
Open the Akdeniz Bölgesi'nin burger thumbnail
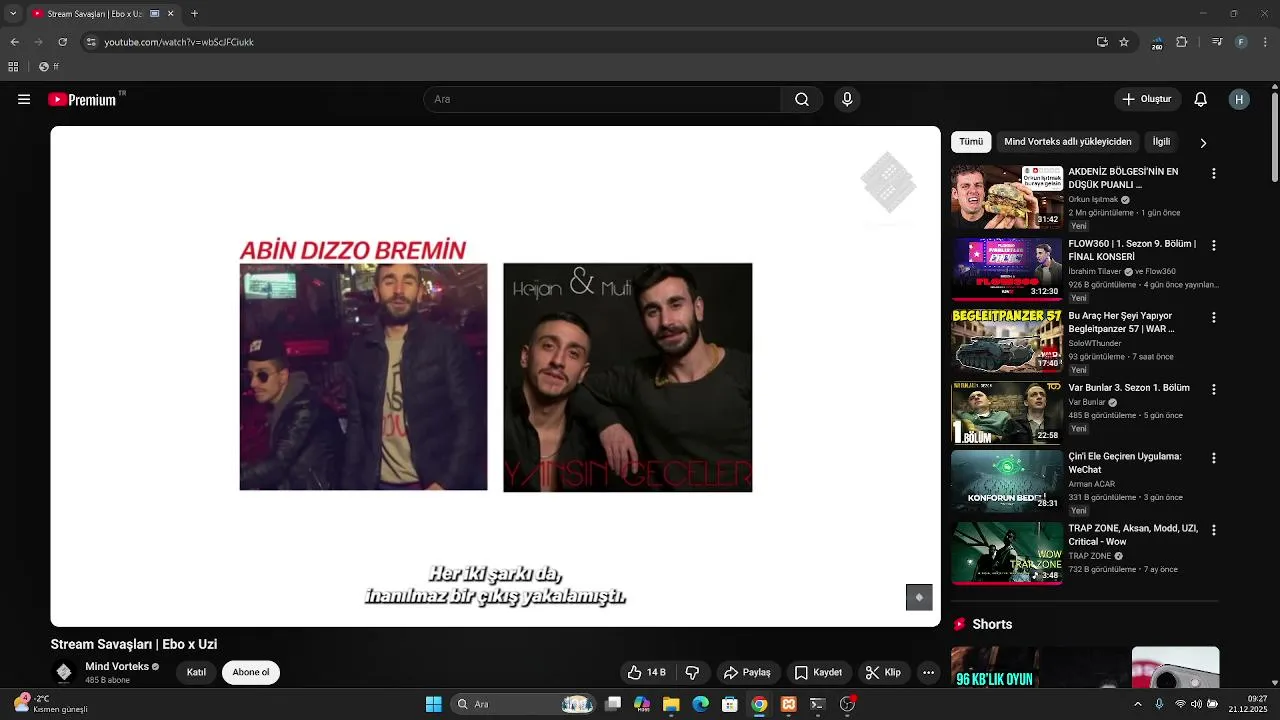click(x=1007, y=197)
